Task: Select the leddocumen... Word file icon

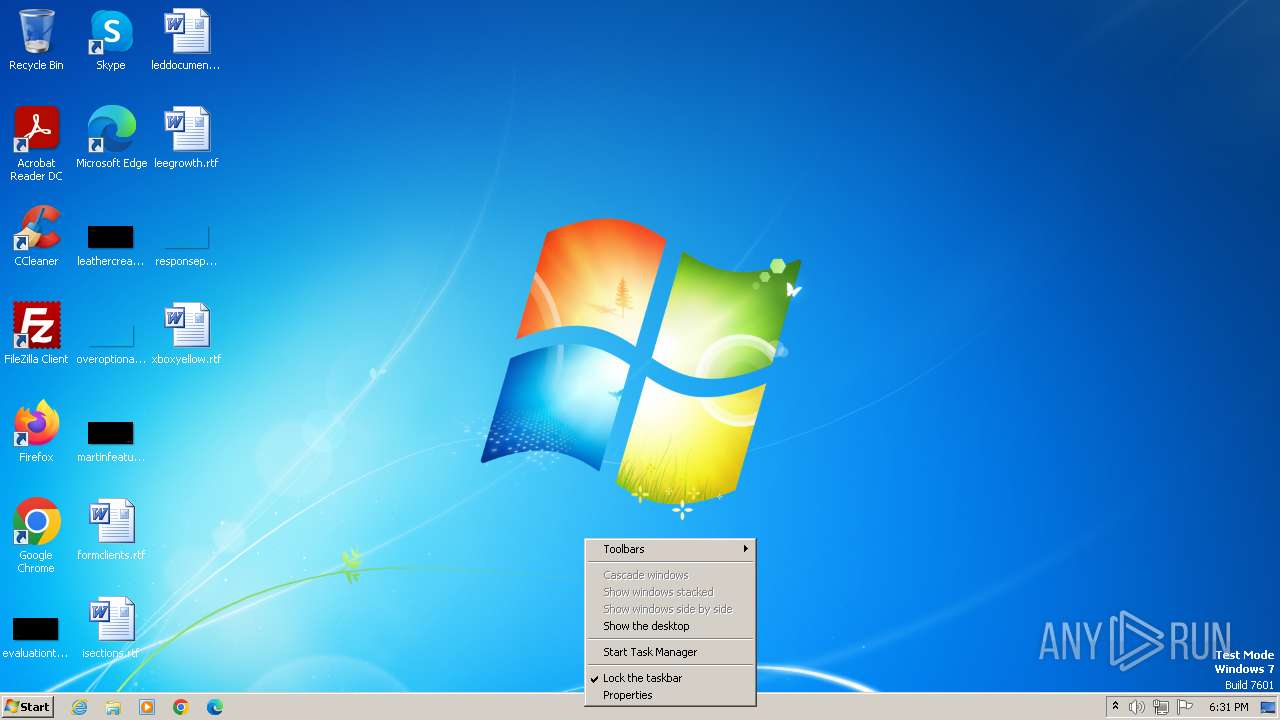Action: click(186, 40)
